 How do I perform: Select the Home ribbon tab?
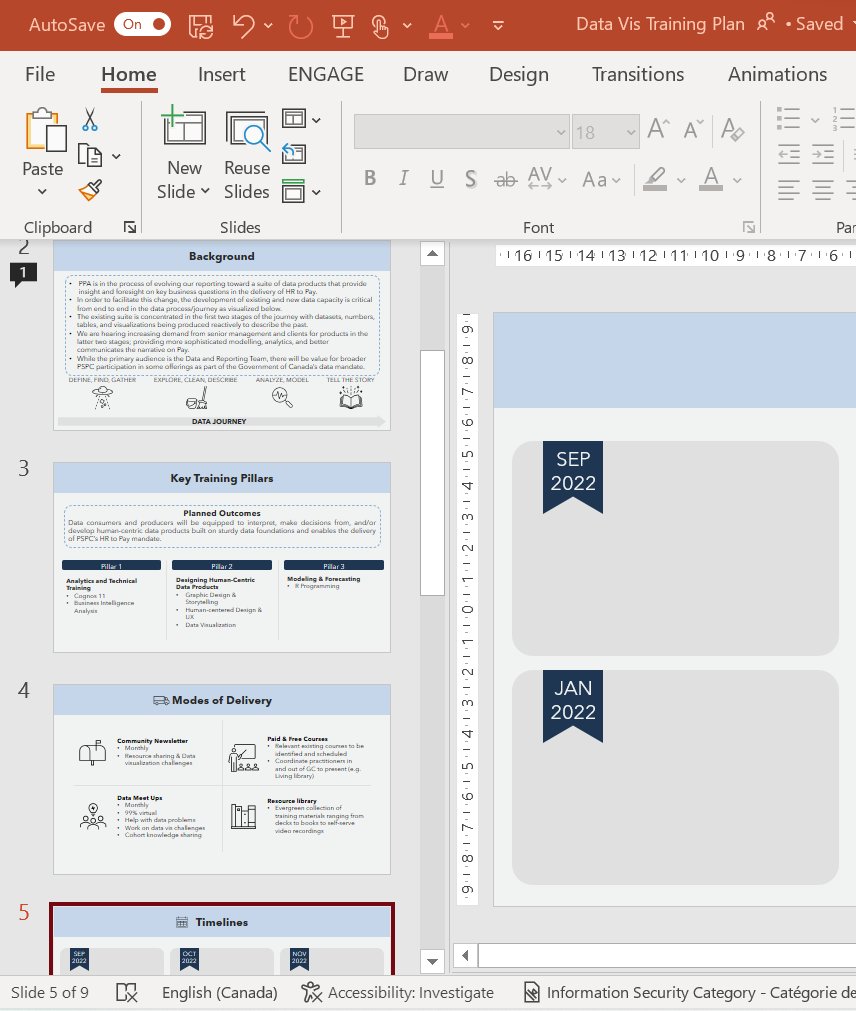click(x=129, y=74)
